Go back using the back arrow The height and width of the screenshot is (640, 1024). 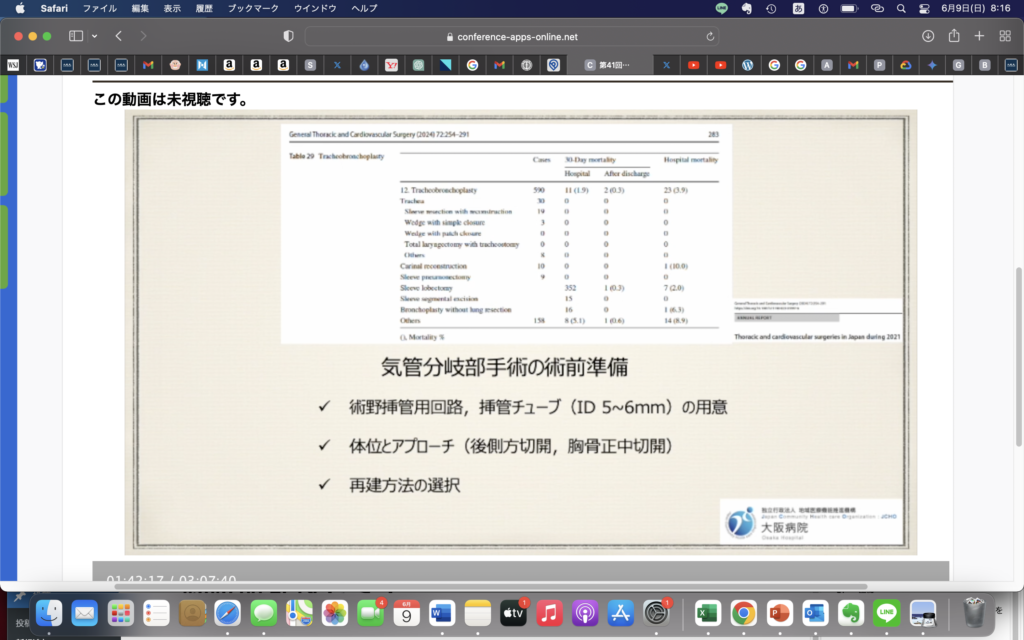[x=118, y=36]
